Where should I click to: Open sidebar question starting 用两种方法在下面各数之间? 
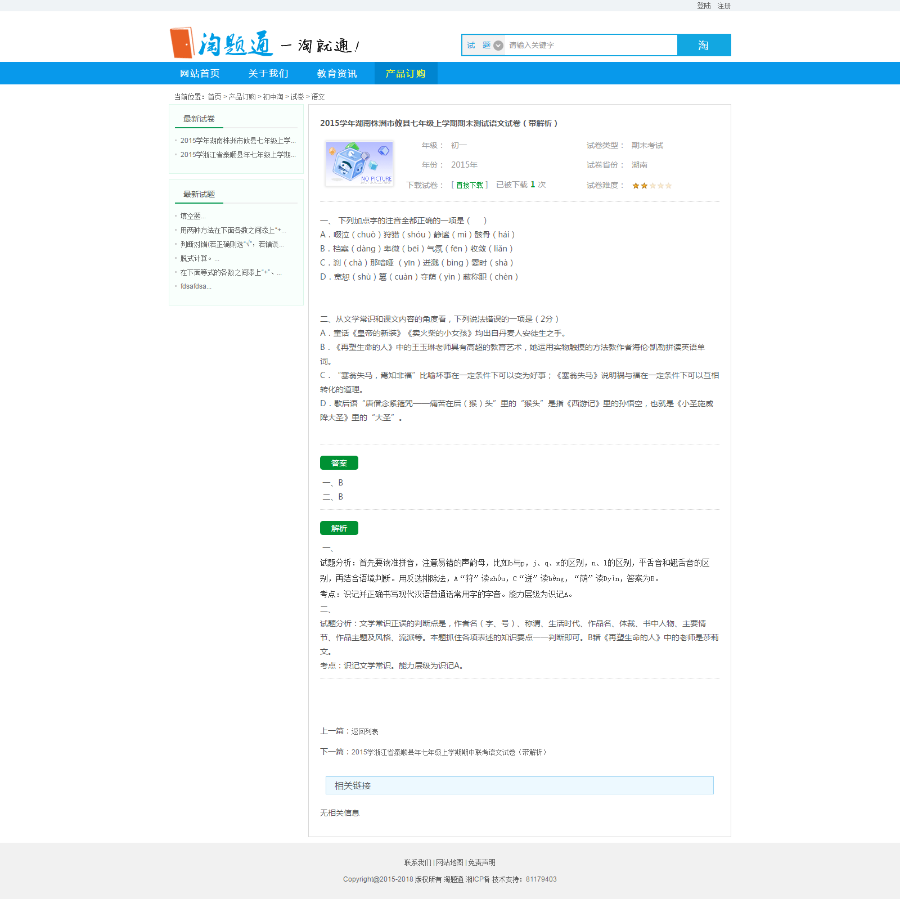pos(233,230)
